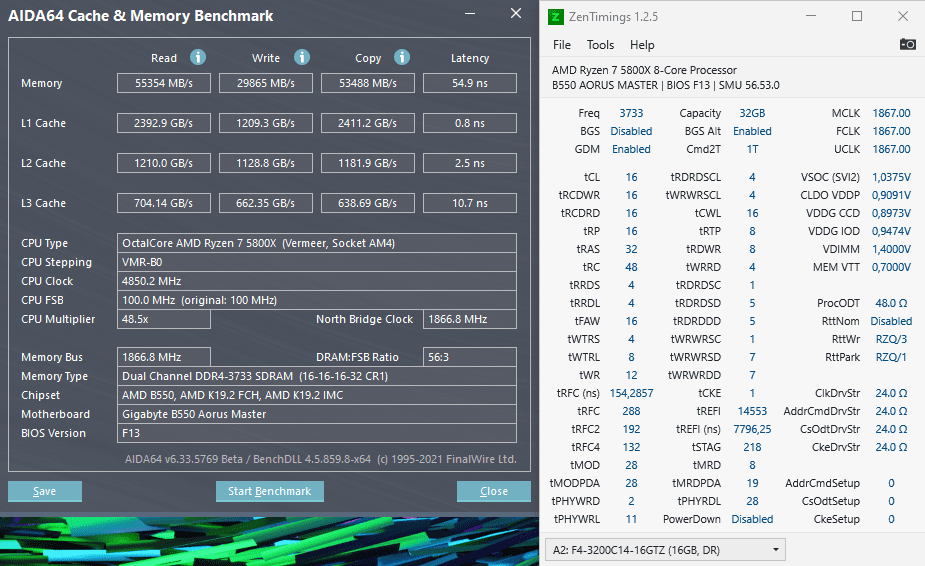Select L1 Cache latency 0.8 ns
This screenshot has width=925, height=566.
pos(470,123)
